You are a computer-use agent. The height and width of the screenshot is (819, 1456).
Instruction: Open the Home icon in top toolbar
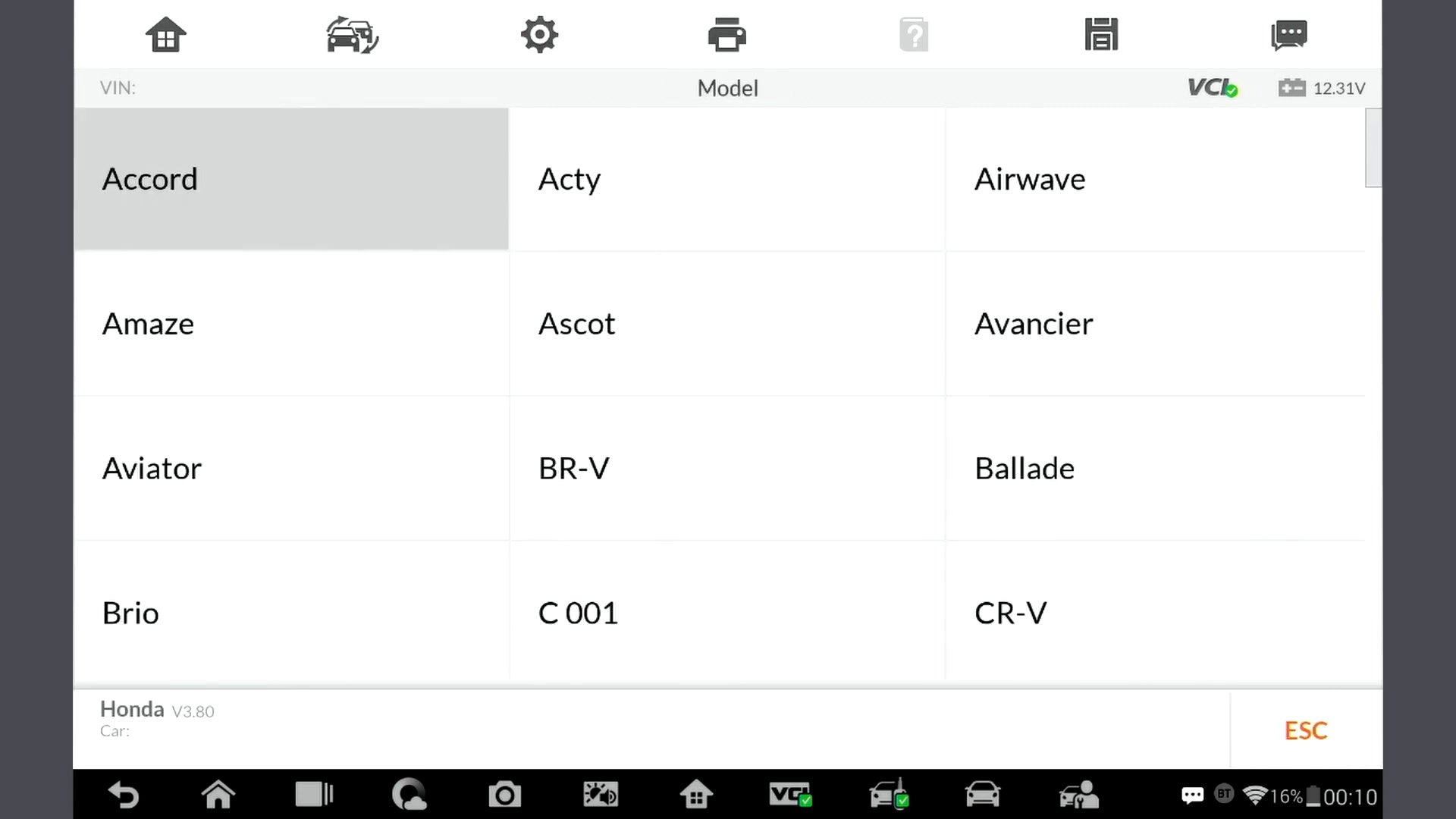click(x=165, y=35)
